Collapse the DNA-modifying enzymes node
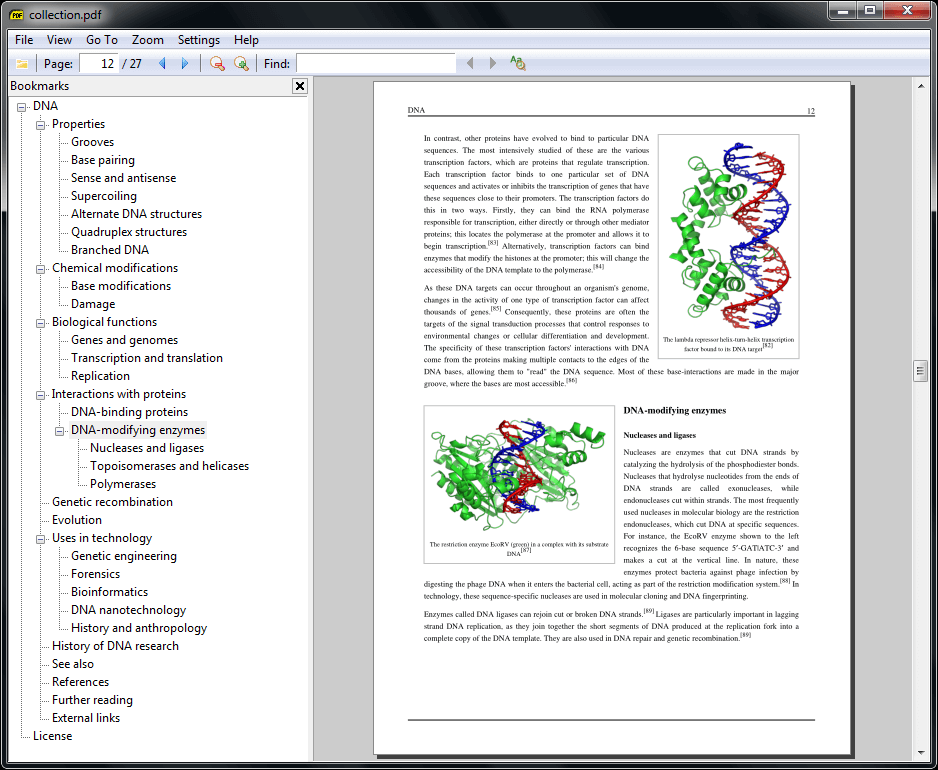The height and width of the screenshot is (770, 938). click(60, 431)
